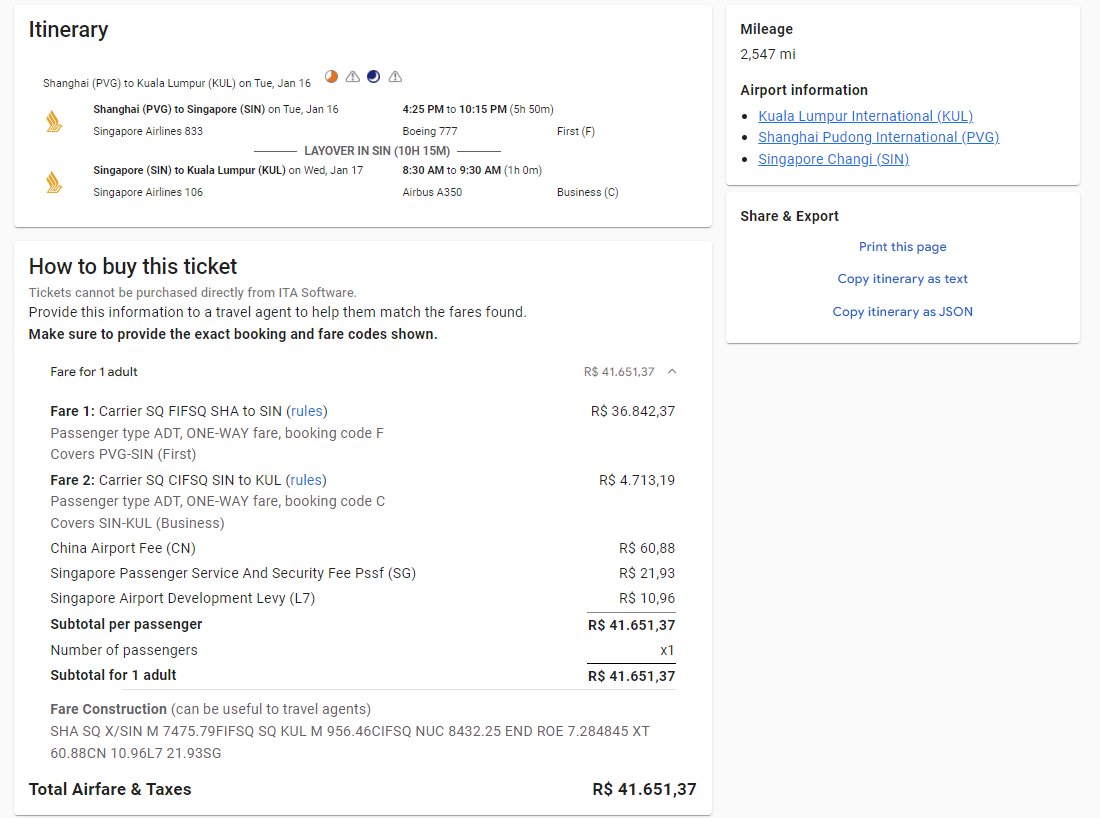Click the China Airport Fee (CN) row
The height and width of the screenshot is (818, 1100).
click(x=363, y=548)
